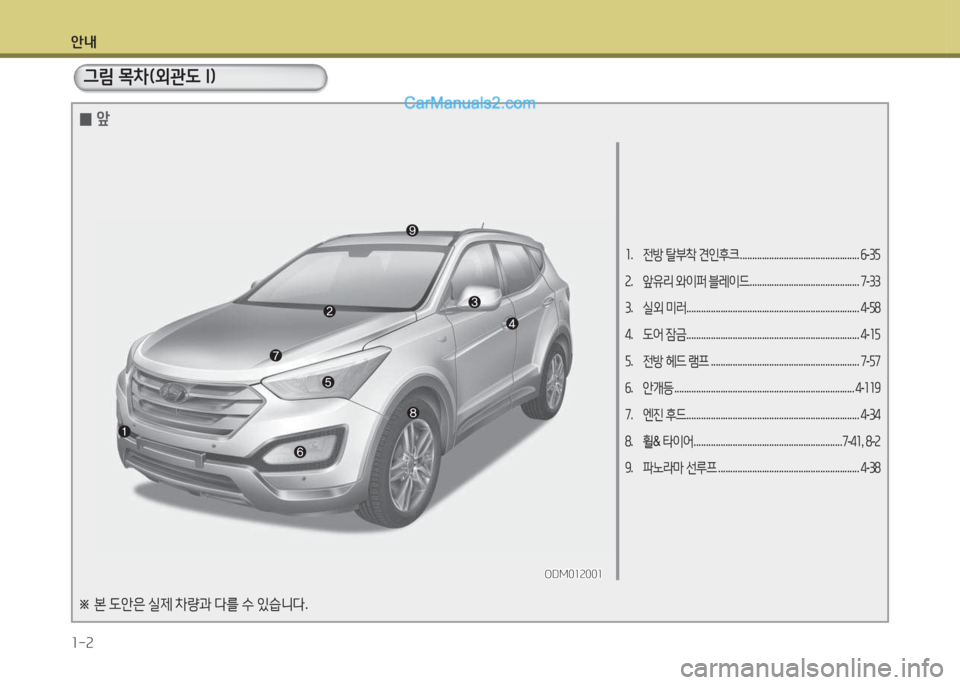Select index entry 7 엔진 후드

click(x=752, y=414)
